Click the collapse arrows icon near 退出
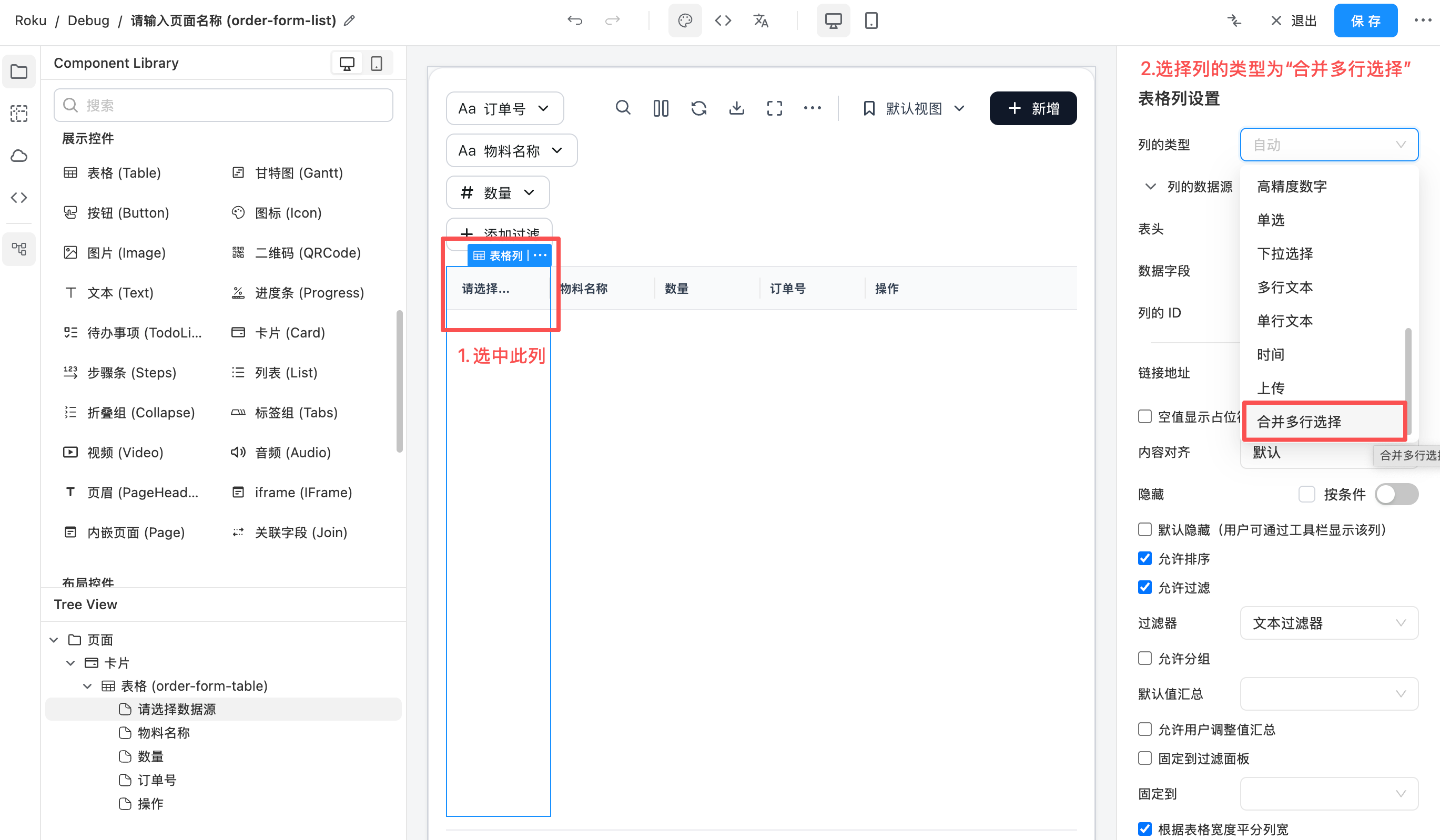The image size is (1440, 840). pos(1234,21)
